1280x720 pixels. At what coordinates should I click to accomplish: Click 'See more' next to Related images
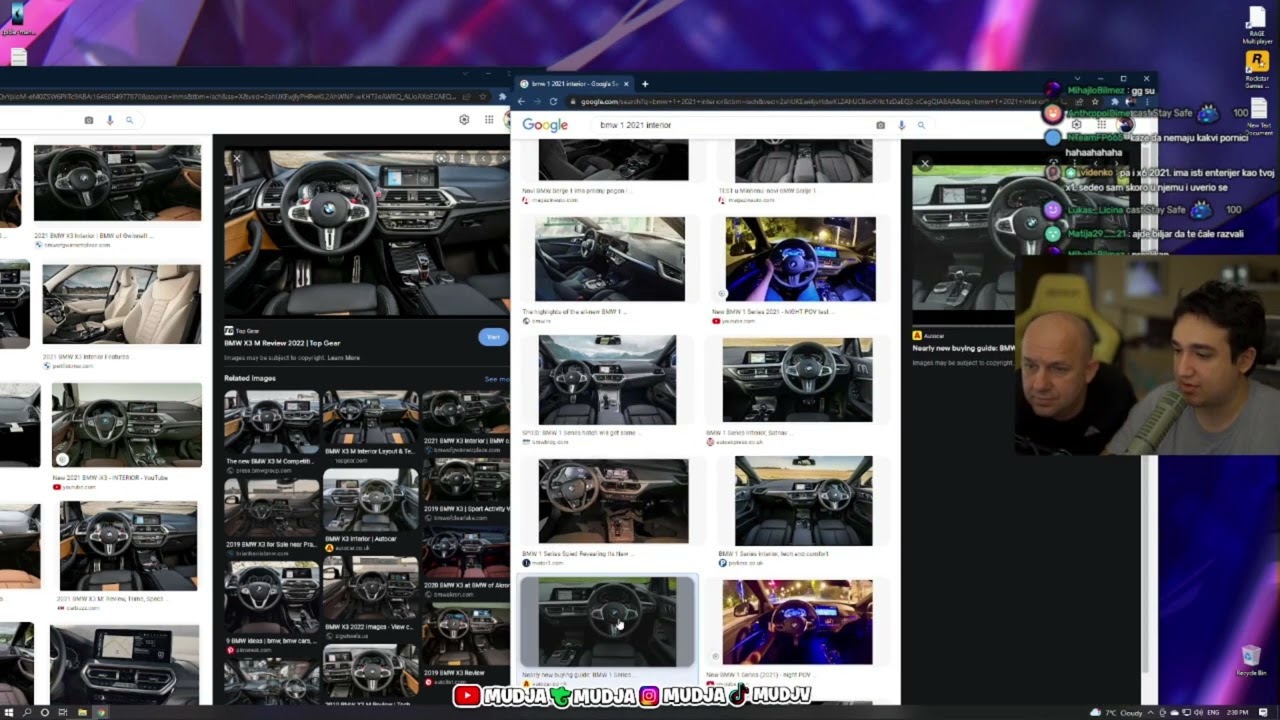497,379
